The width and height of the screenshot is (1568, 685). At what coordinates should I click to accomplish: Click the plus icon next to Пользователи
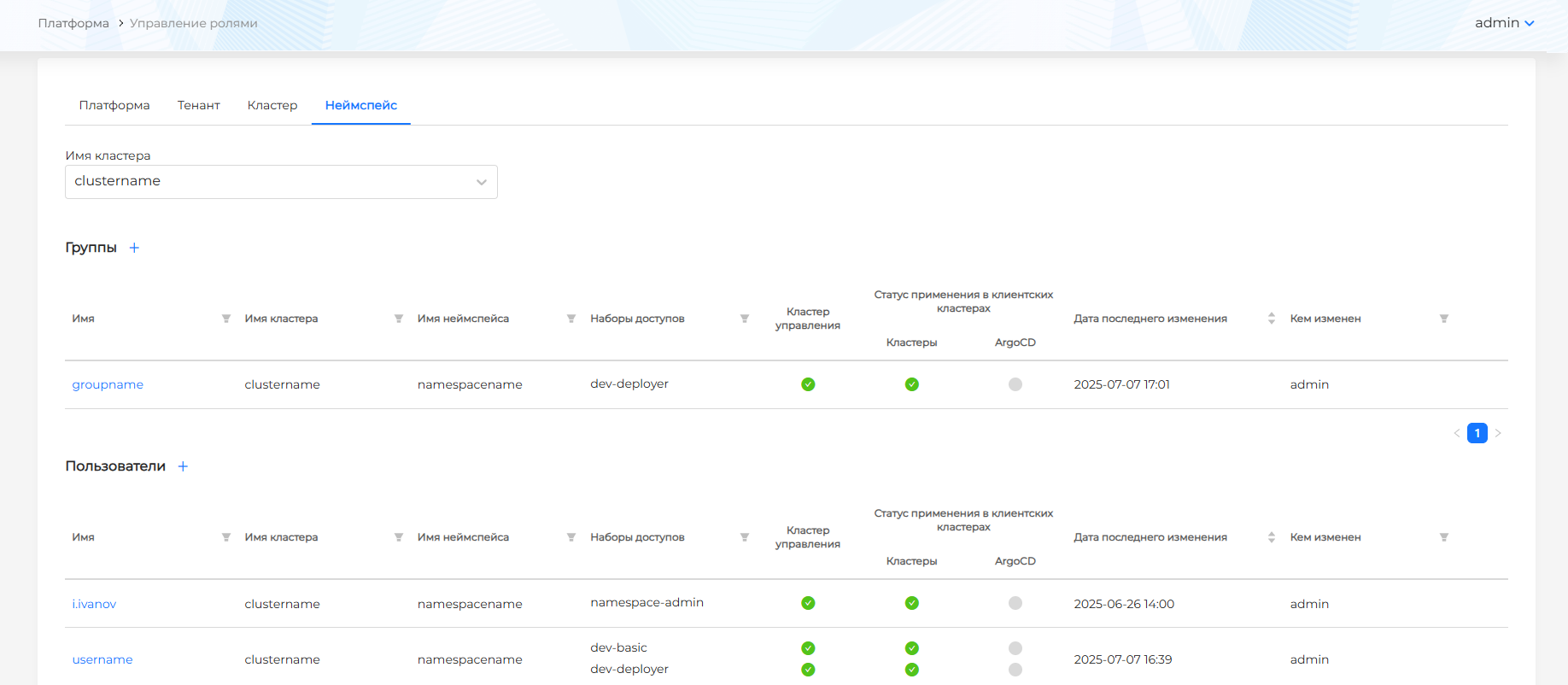tap(183, 466)
